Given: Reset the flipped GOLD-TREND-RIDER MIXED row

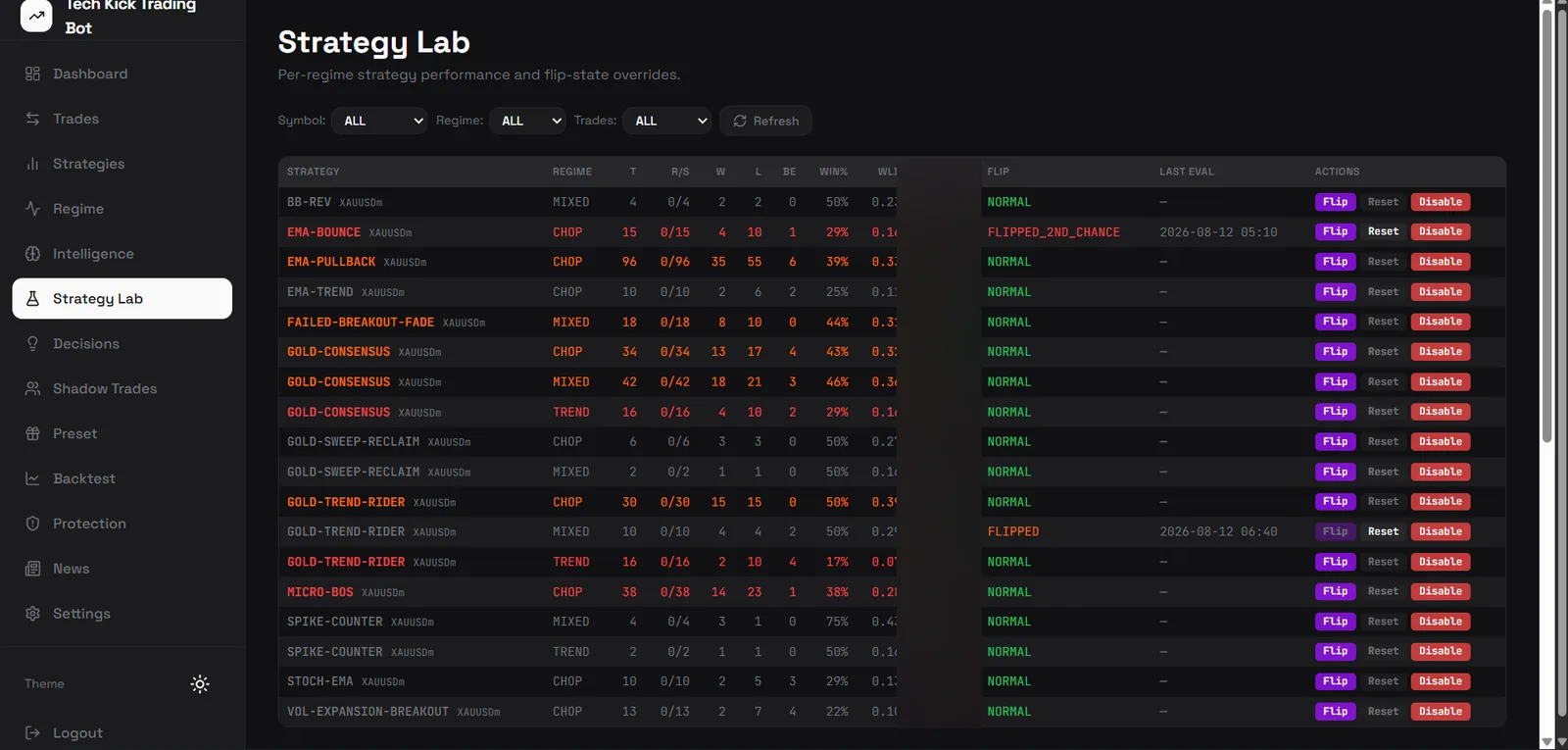Looking at the screenshot, I should [x=1383, y=531].
